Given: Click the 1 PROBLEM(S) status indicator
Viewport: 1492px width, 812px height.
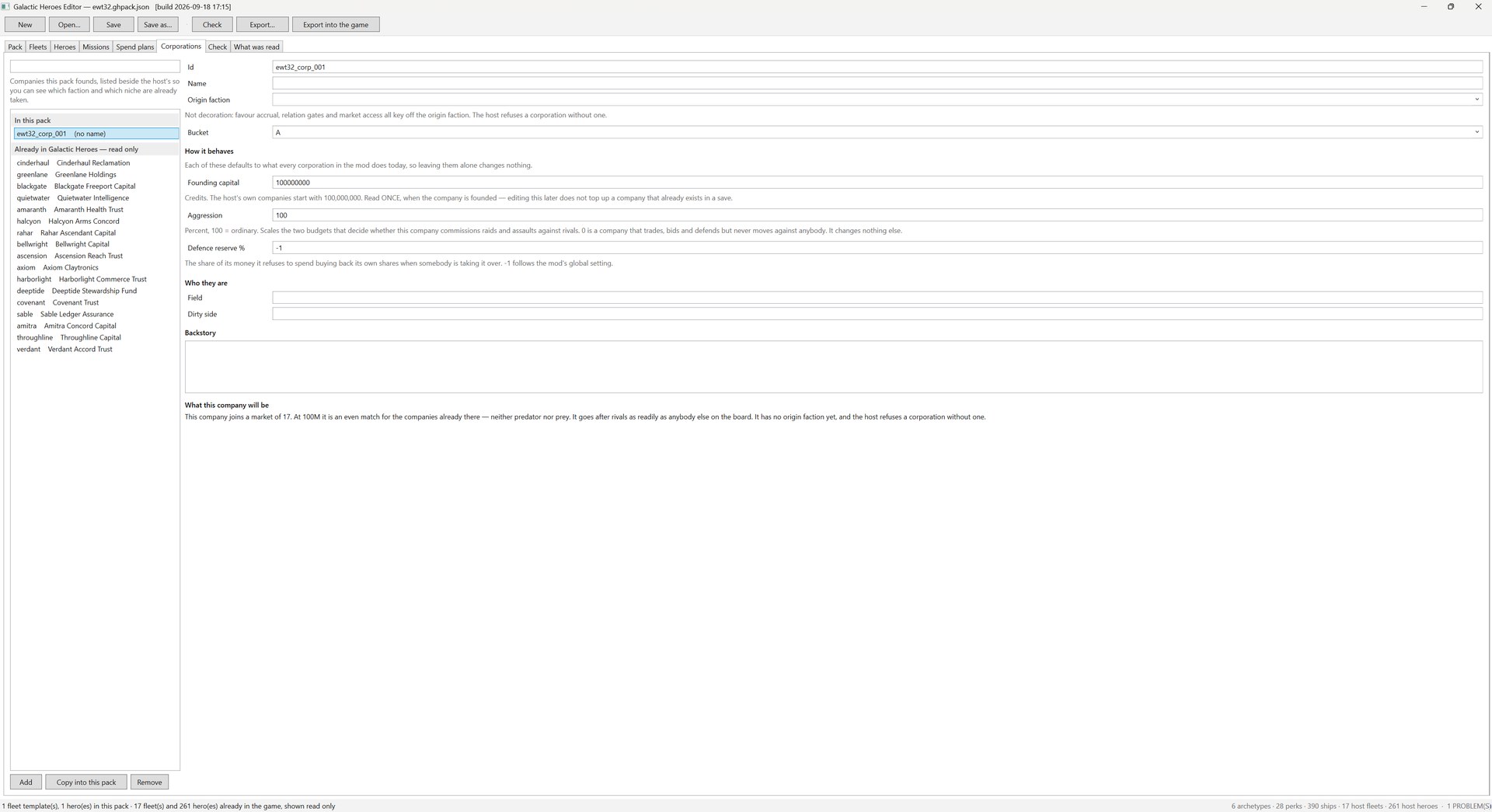Looking at the screenshot, I should [x=1469, y=806].
